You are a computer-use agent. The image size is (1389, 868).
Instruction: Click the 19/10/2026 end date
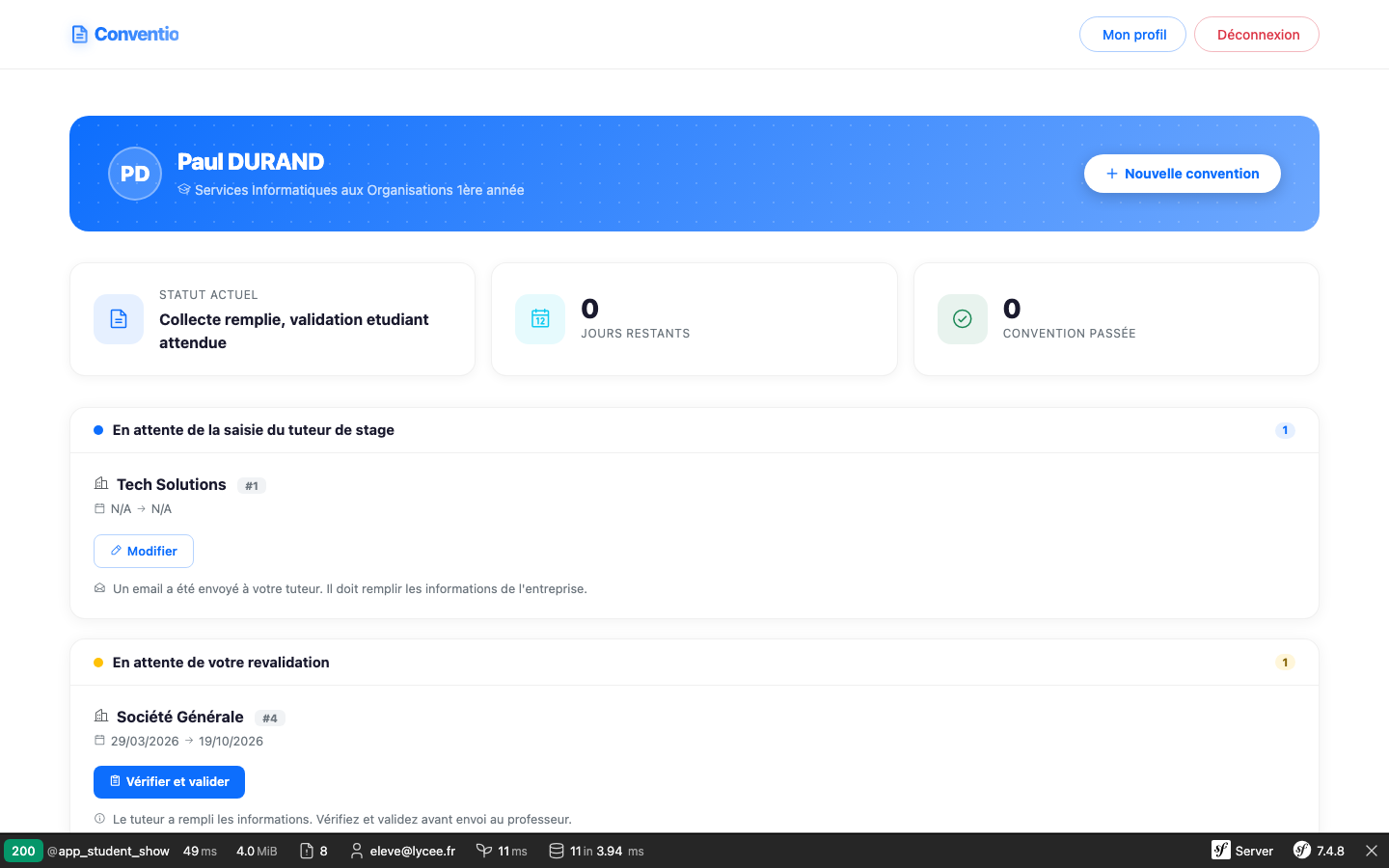click(231, 741)
